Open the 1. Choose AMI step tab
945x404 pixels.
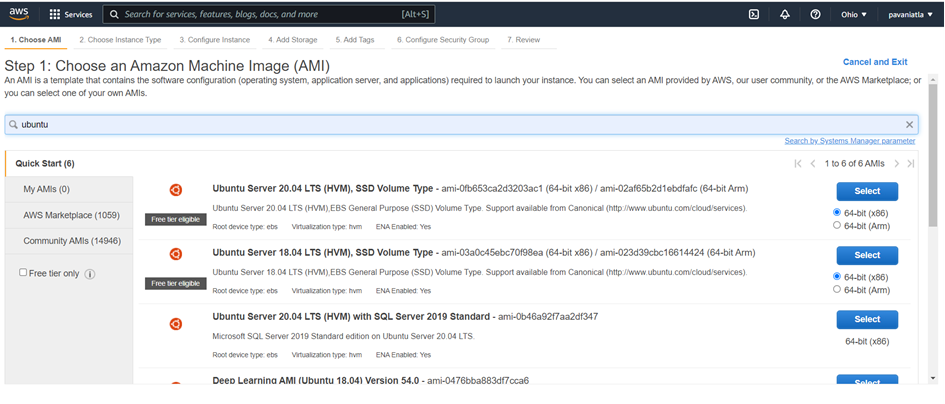[x=36, y=40]
